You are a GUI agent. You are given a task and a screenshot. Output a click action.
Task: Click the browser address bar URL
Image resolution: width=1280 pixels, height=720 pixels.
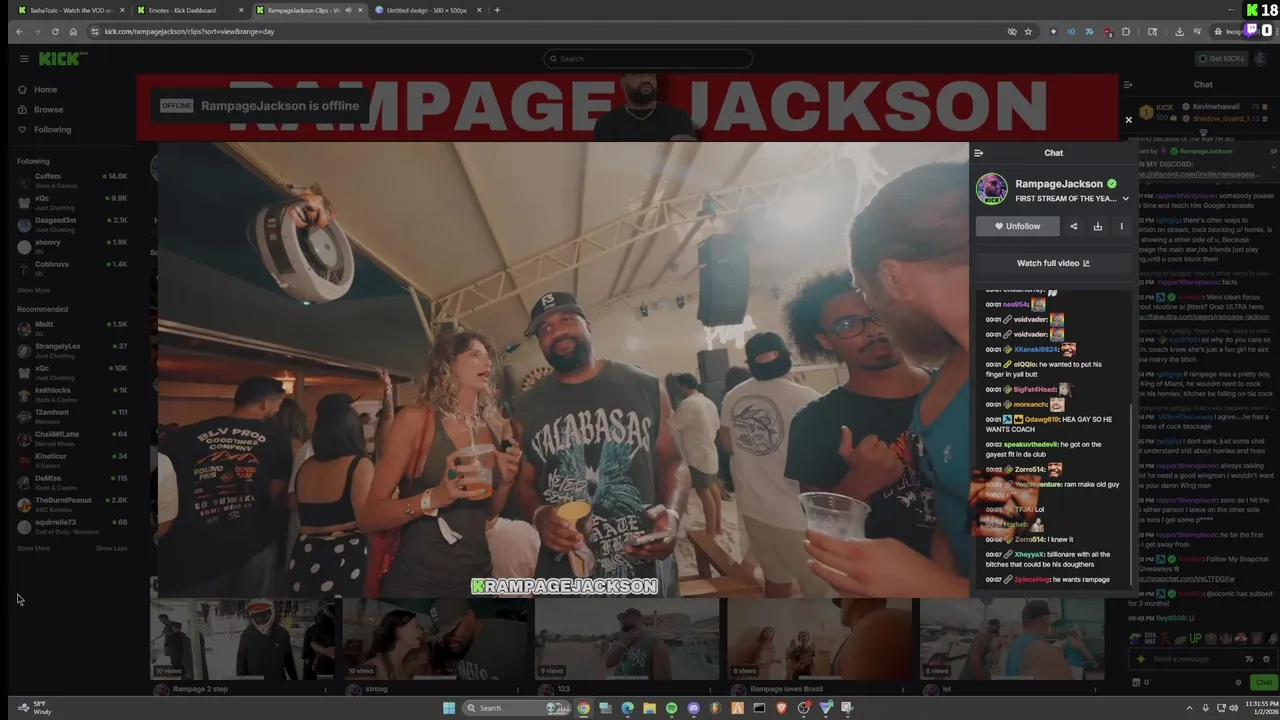pyautogui.click(x=190, y=32)
